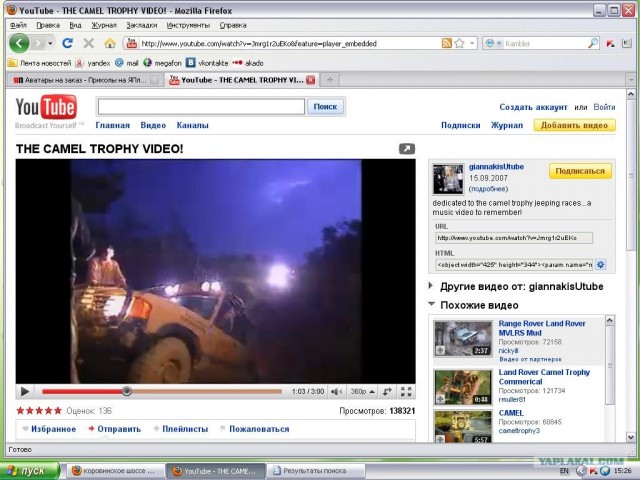Open Kaspersky icon in browser toolbar
The image size is (640, 480).
pos(611,43)
